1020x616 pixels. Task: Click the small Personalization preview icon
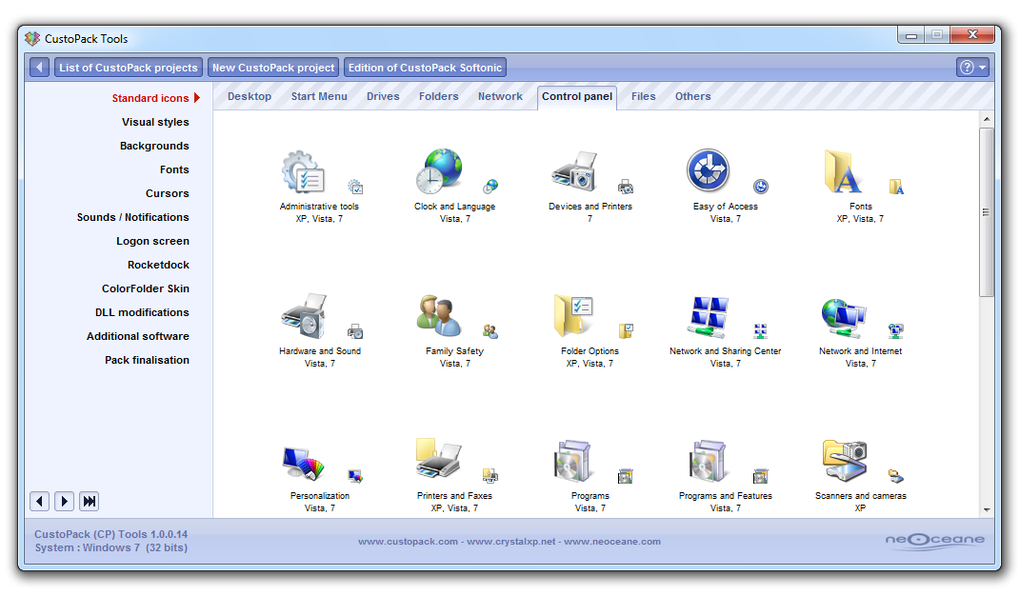click(355, 476)
